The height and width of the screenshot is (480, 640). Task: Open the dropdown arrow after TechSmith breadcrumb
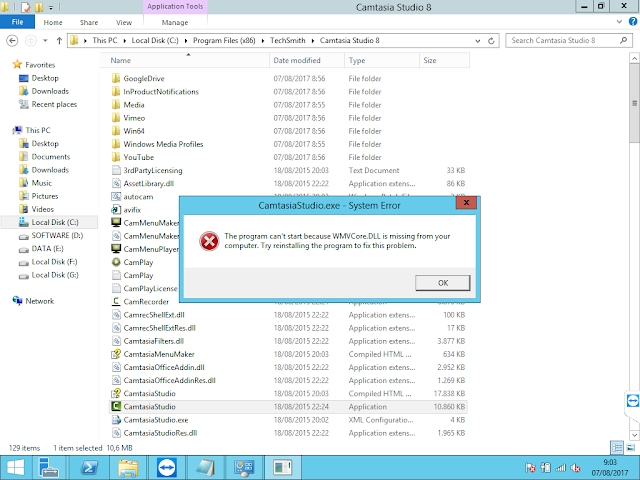313,40
